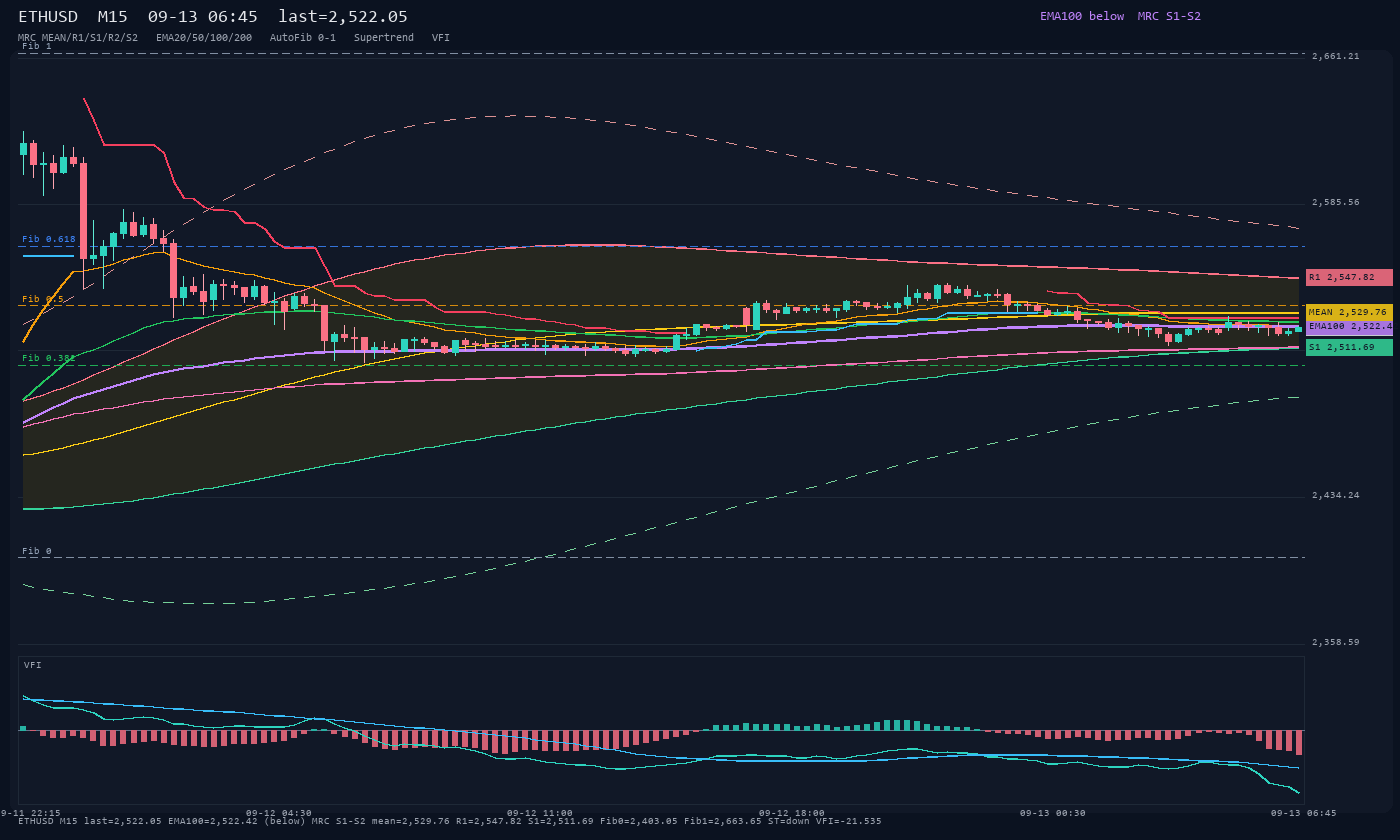1400x840 pixels.
Task: Select VFI in the indicator legend row
Action: coord(441,38)
